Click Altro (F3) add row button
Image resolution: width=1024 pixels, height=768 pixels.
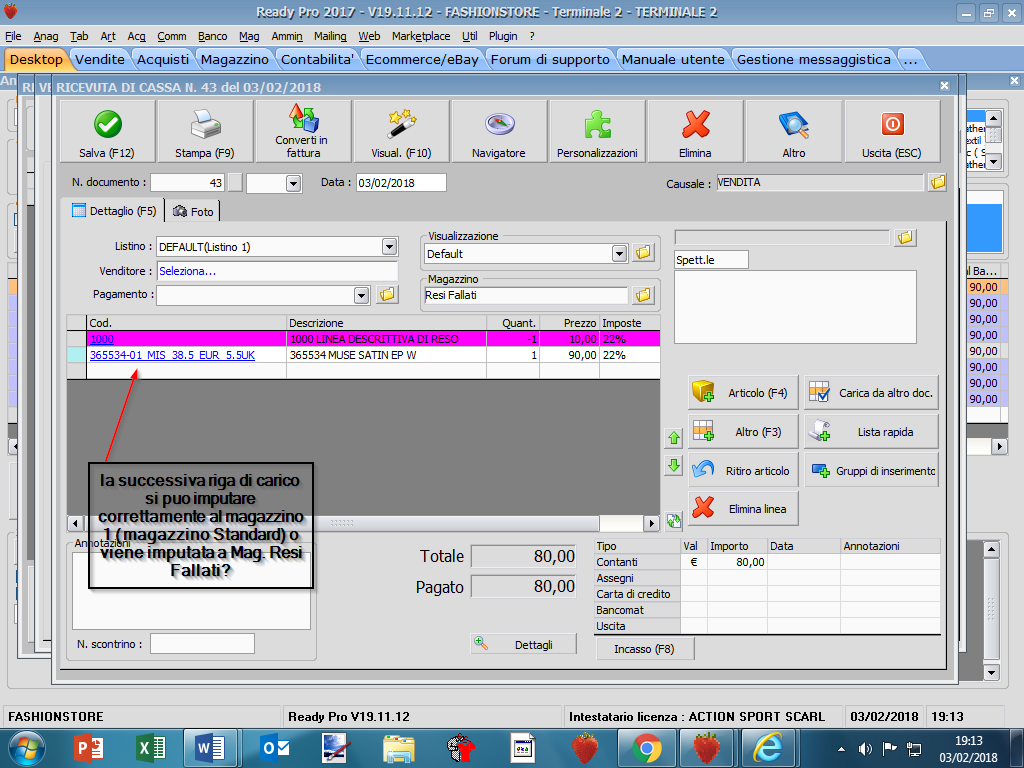pyautogui.click(x=743, y=432)
